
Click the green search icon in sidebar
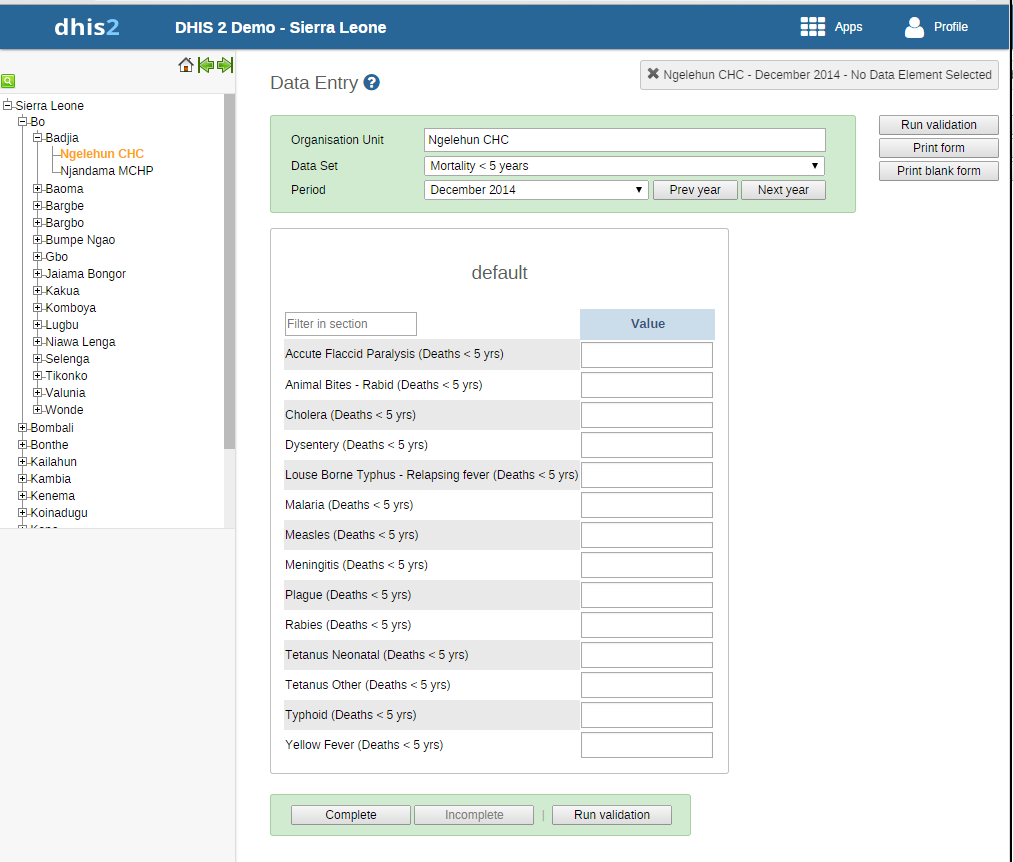pos(8,81)
